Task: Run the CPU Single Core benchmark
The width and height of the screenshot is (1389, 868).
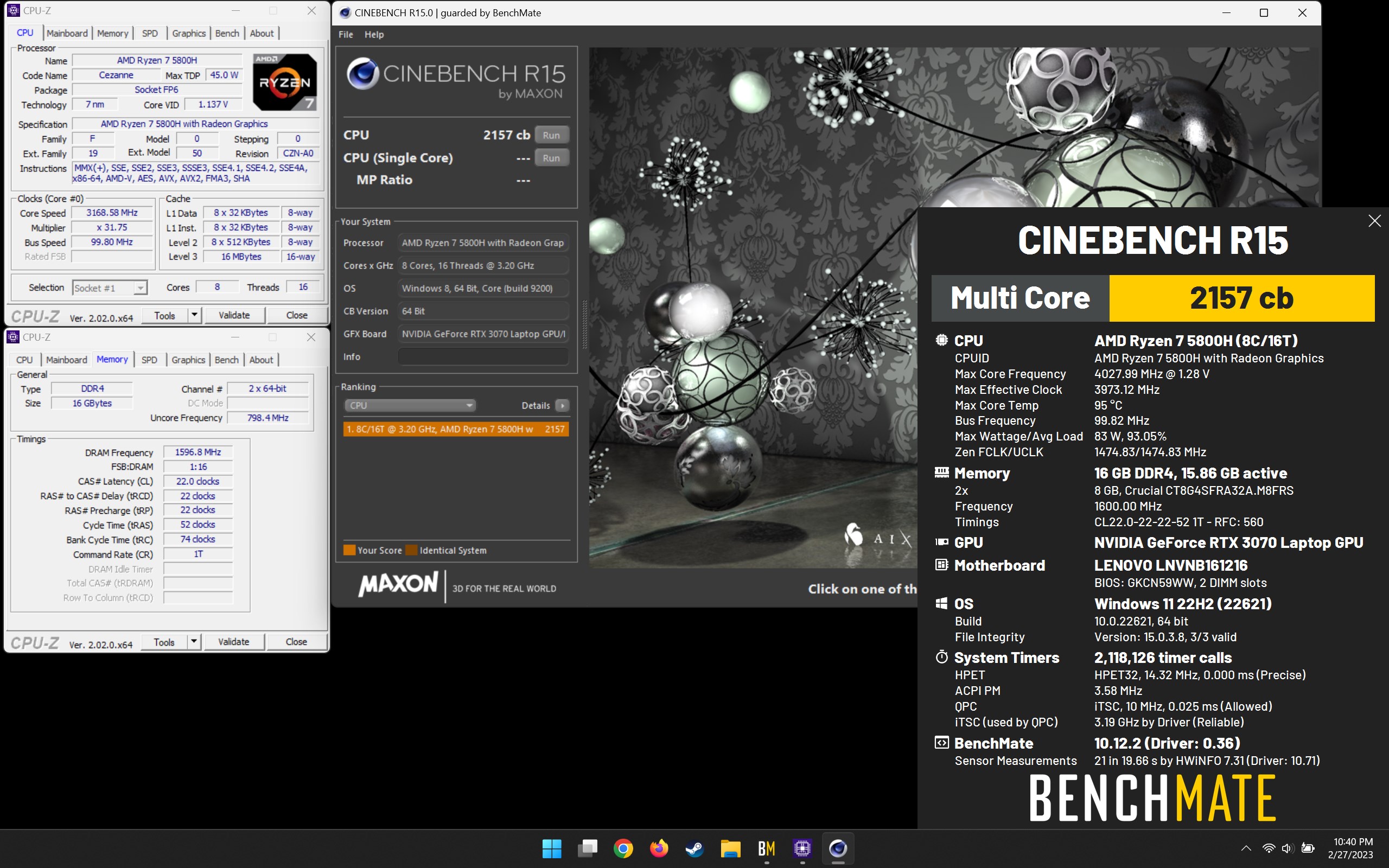Action: click(x=552, y=158)
